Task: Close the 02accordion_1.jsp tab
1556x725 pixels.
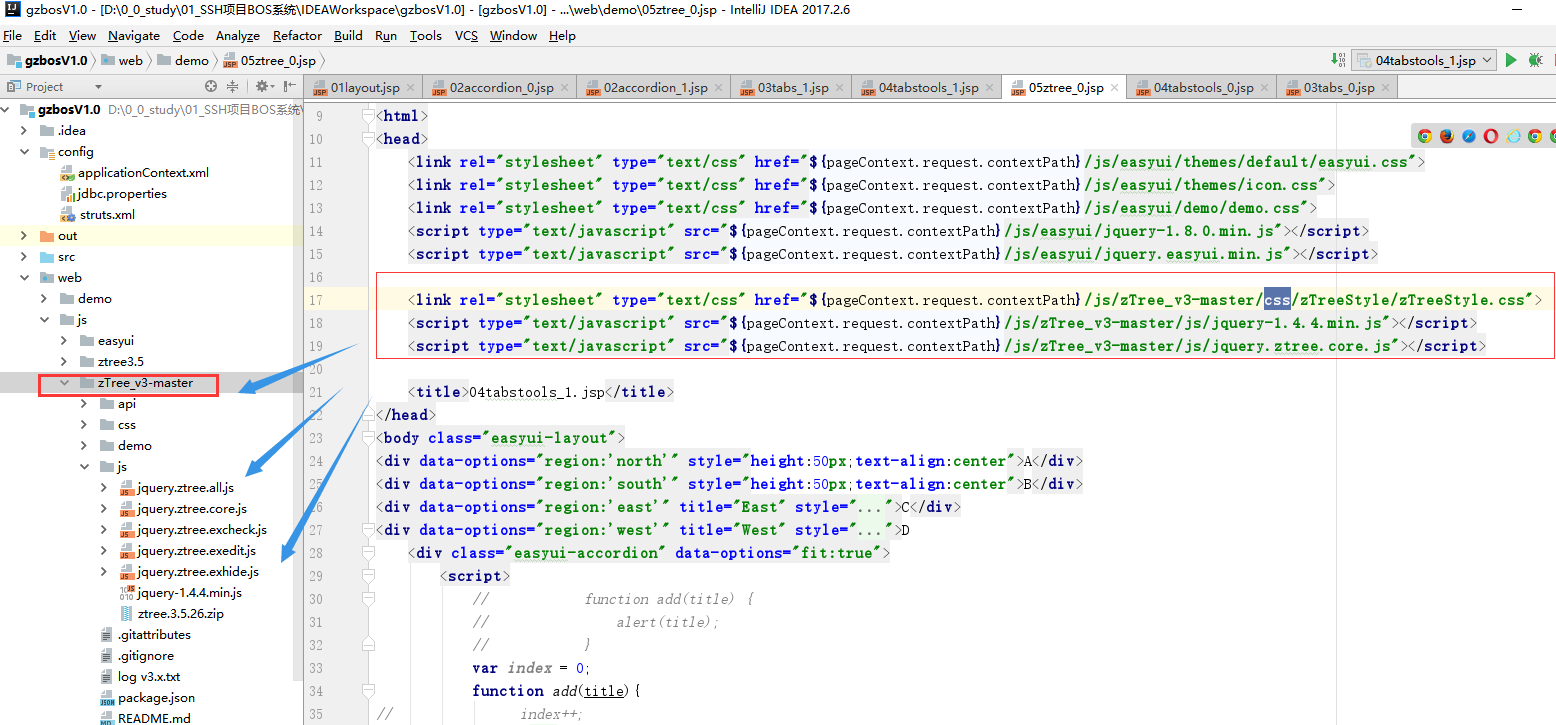Action: tap(718, 88)
